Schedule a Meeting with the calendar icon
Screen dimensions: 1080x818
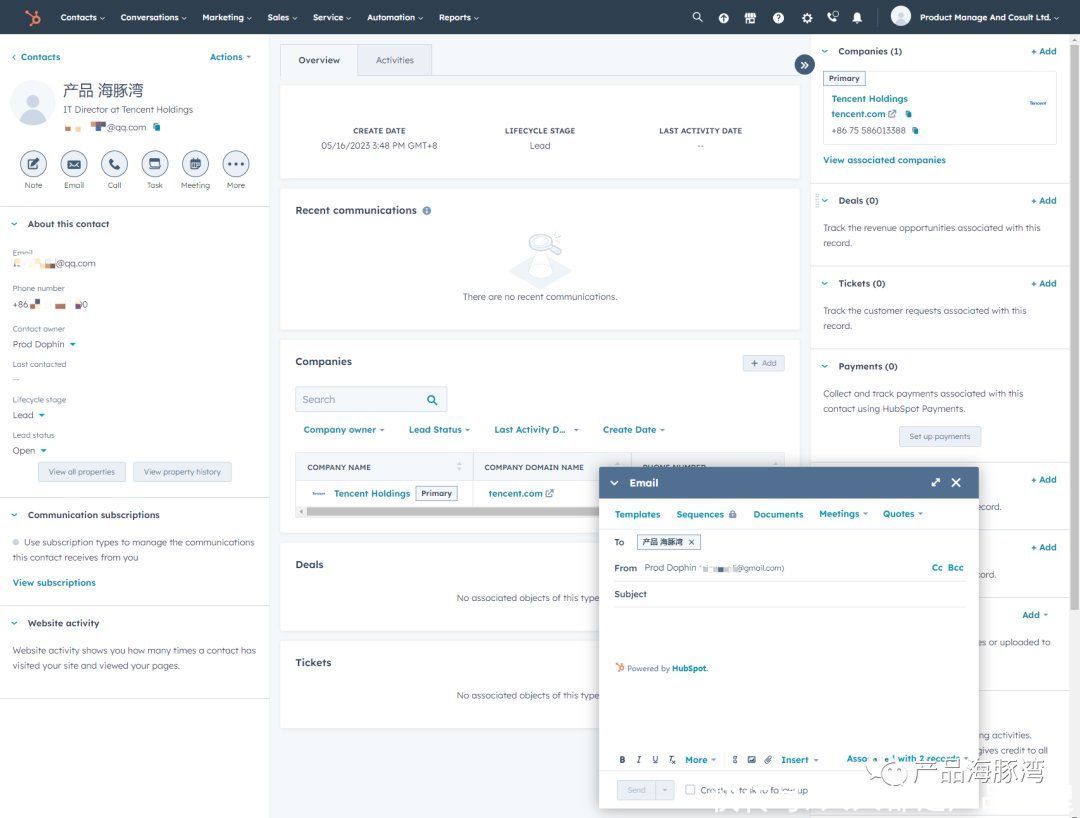tap(196, 164)
